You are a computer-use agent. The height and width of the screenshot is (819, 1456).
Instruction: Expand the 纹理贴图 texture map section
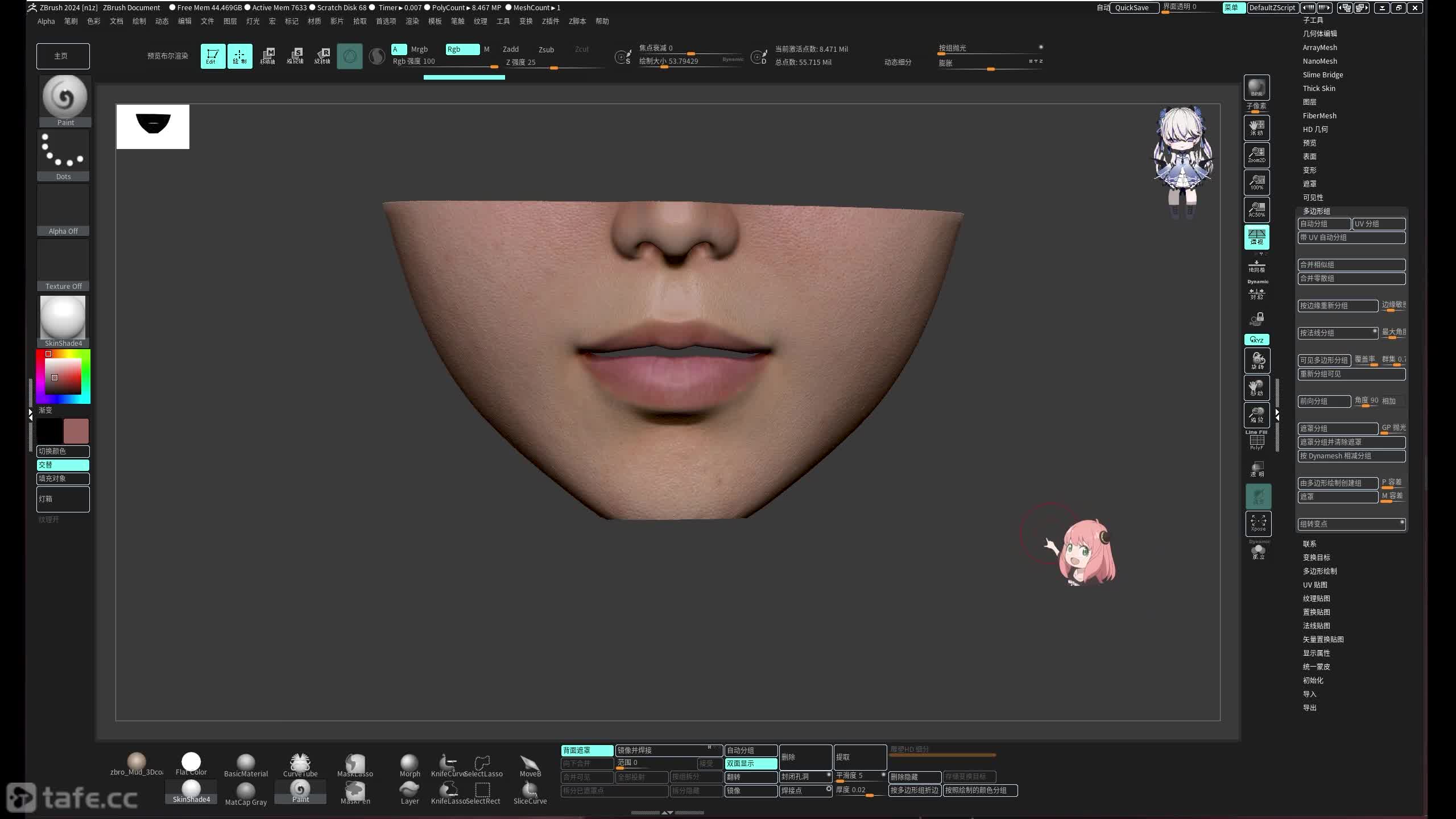1316,598
